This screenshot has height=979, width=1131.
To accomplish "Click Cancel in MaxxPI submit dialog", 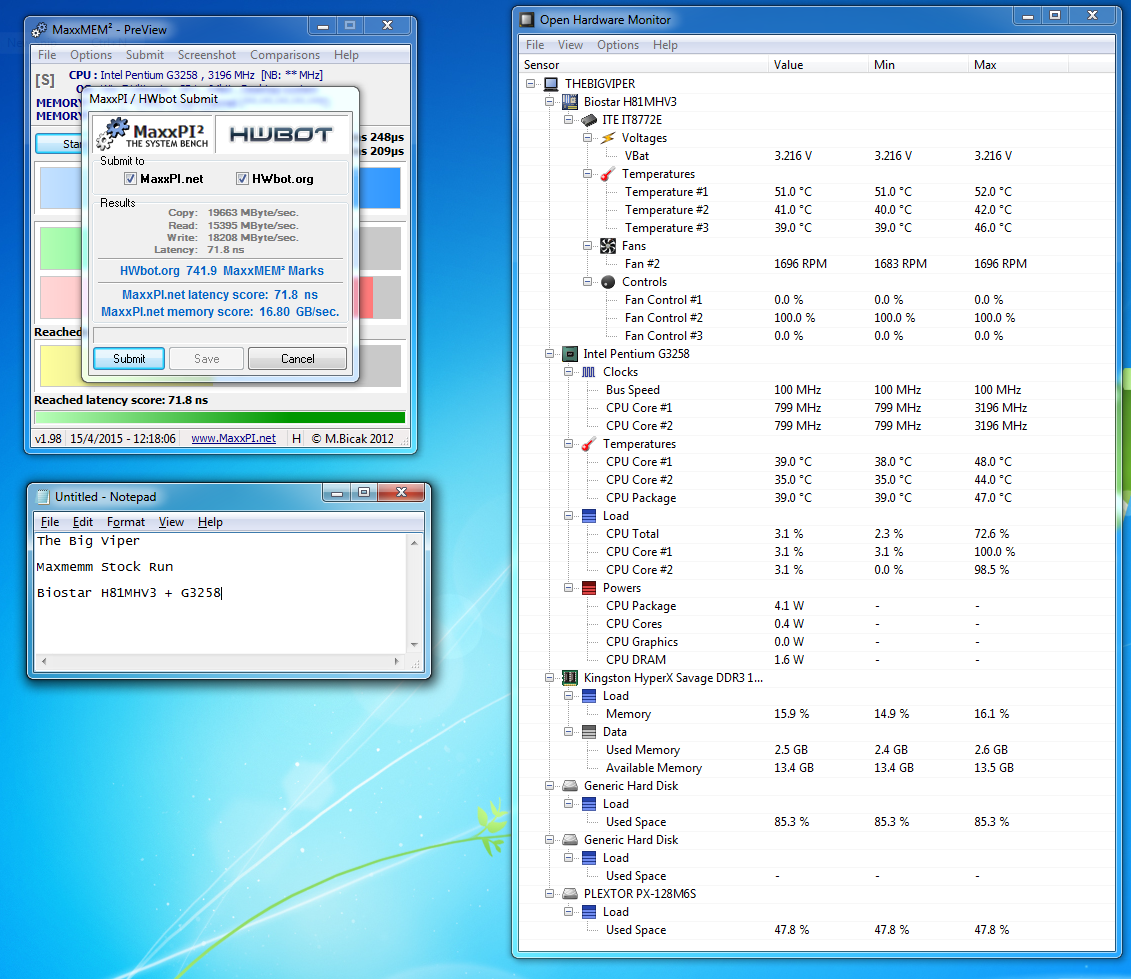I will 297,359.
